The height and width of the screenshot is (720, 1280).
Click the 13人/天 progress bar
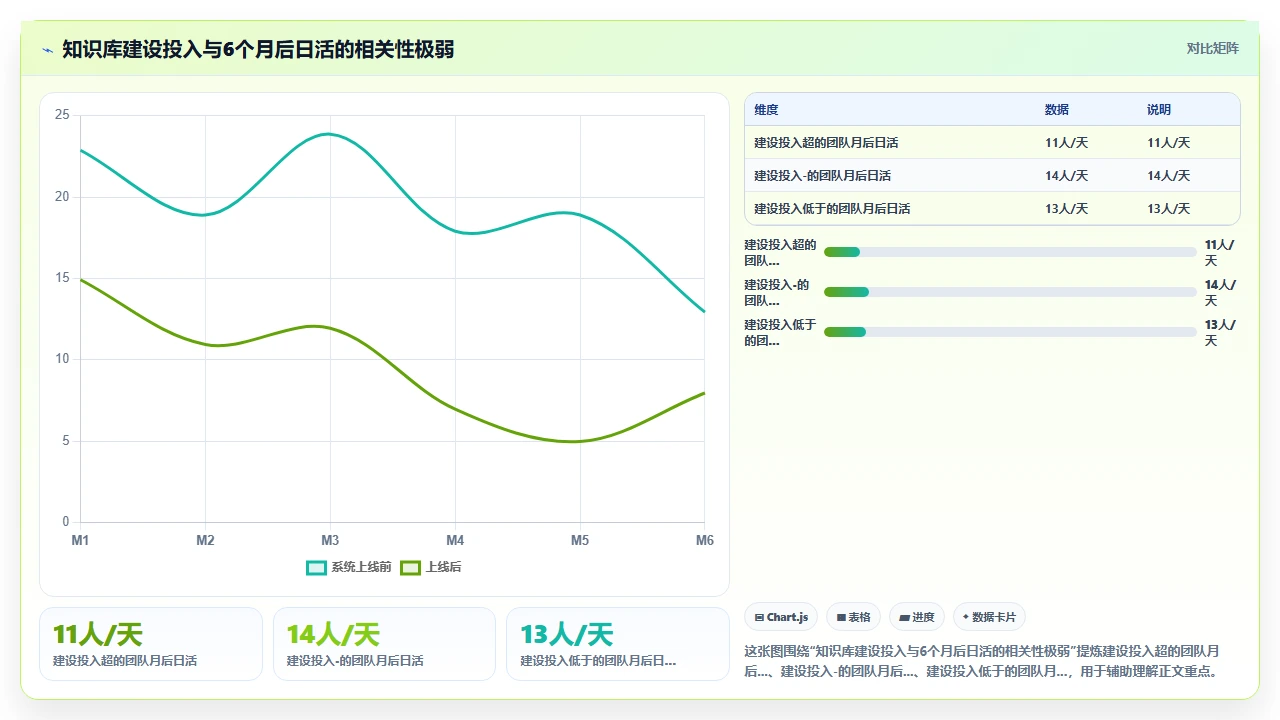1010,332
